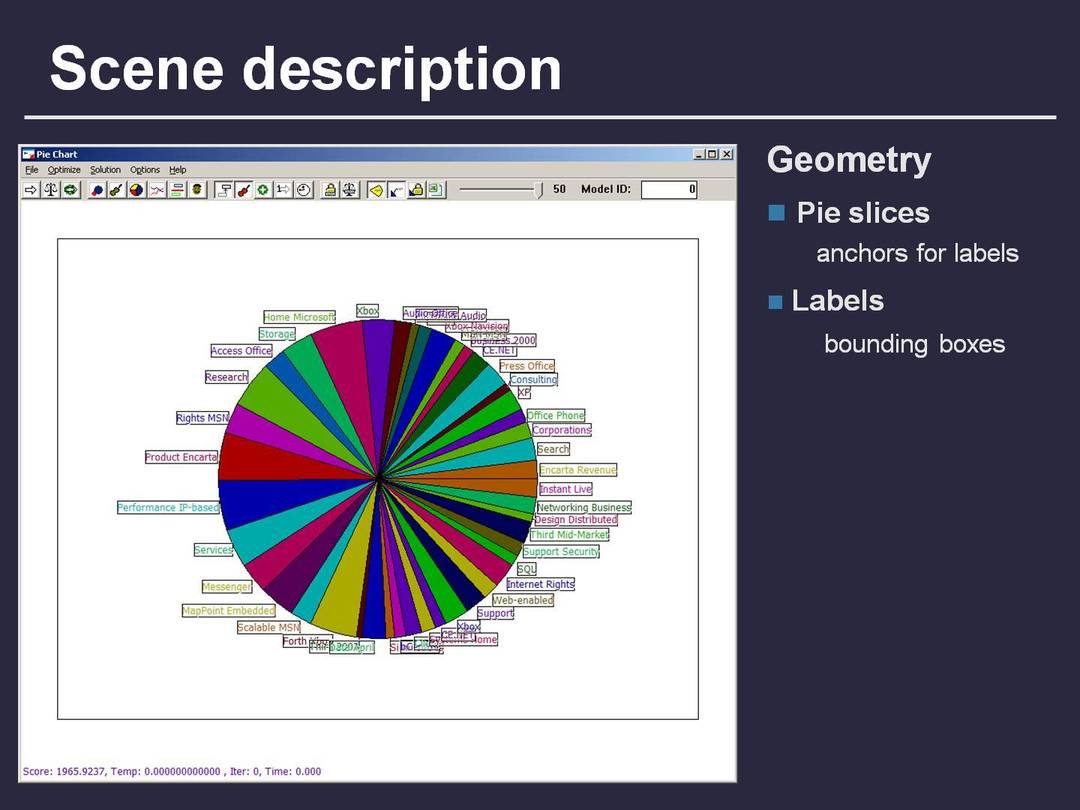Click the numbered step arrow icon
Viewport: 1080px width, 810px height.
coord(283,189)
